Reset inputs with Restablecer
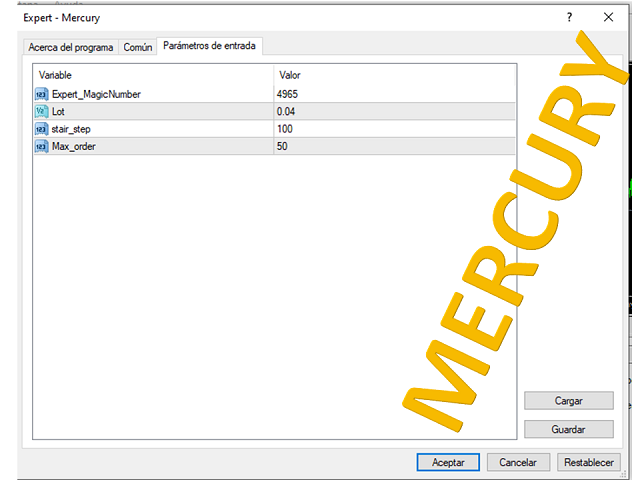Viewport: 640px width, 480px height. (589, 462)
